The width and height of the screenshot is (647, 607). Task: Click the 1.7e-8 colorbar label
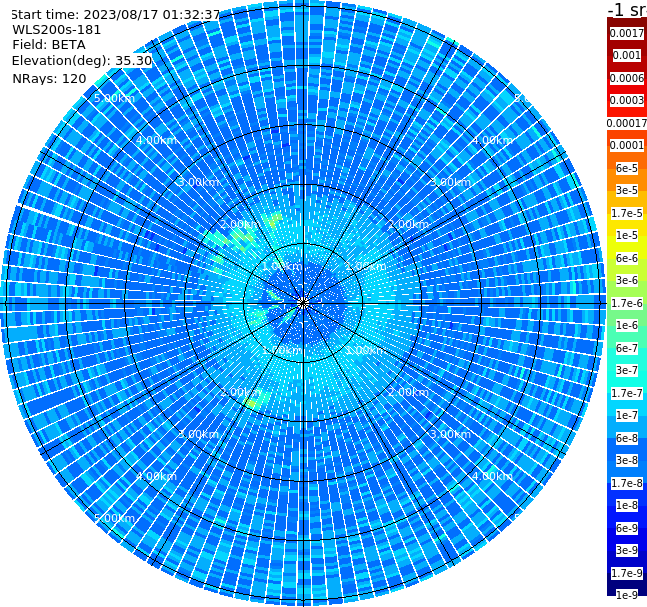[x=627, y=483]
